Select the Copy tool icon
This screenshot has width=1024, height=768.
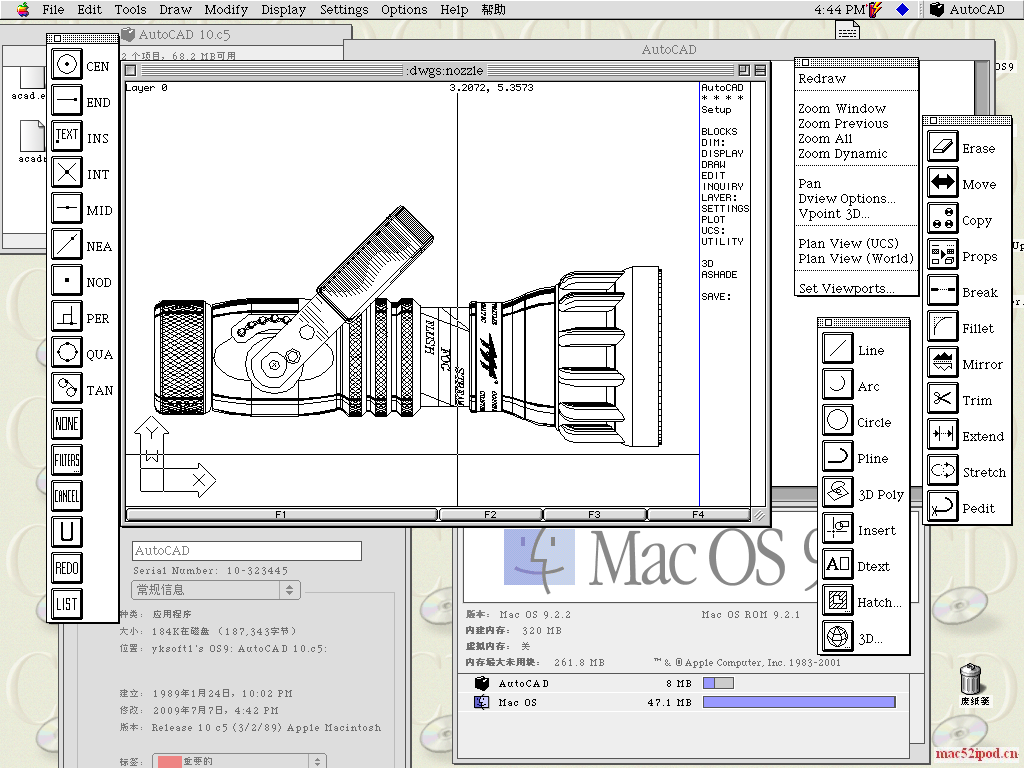[942, 218]
